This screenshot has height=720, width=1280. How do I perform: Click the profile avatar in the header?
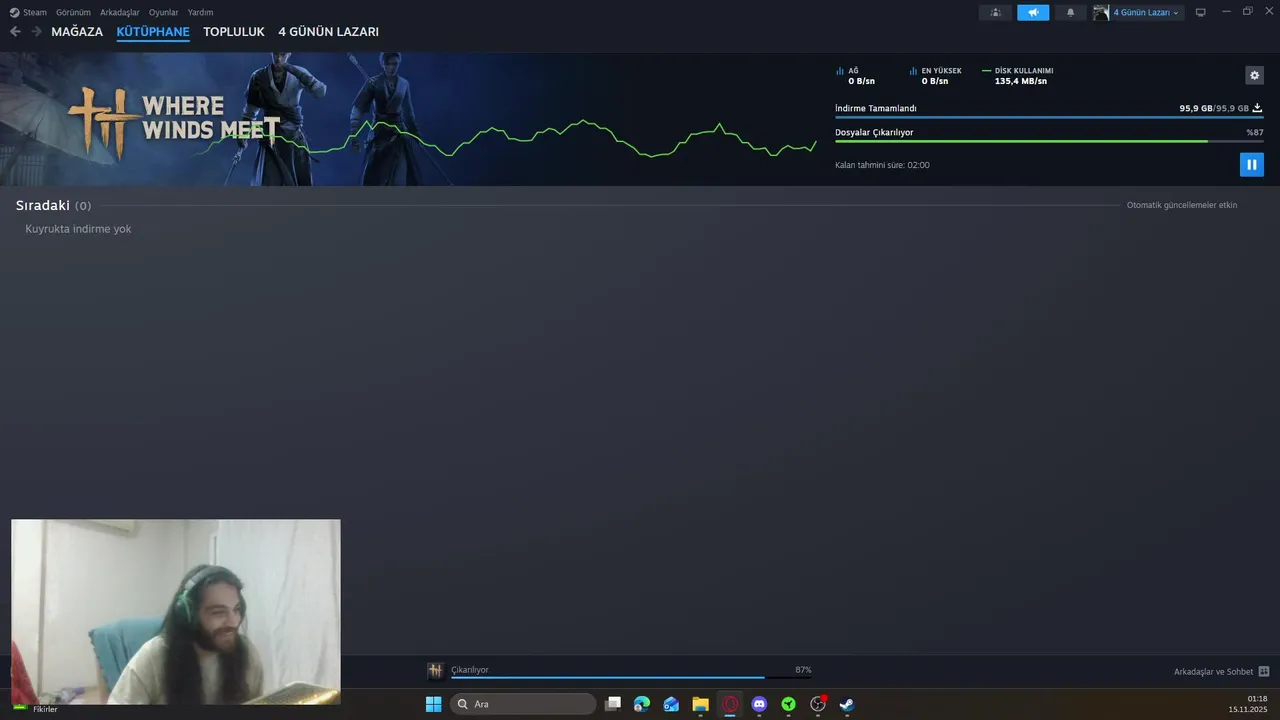pos(1101,12)
